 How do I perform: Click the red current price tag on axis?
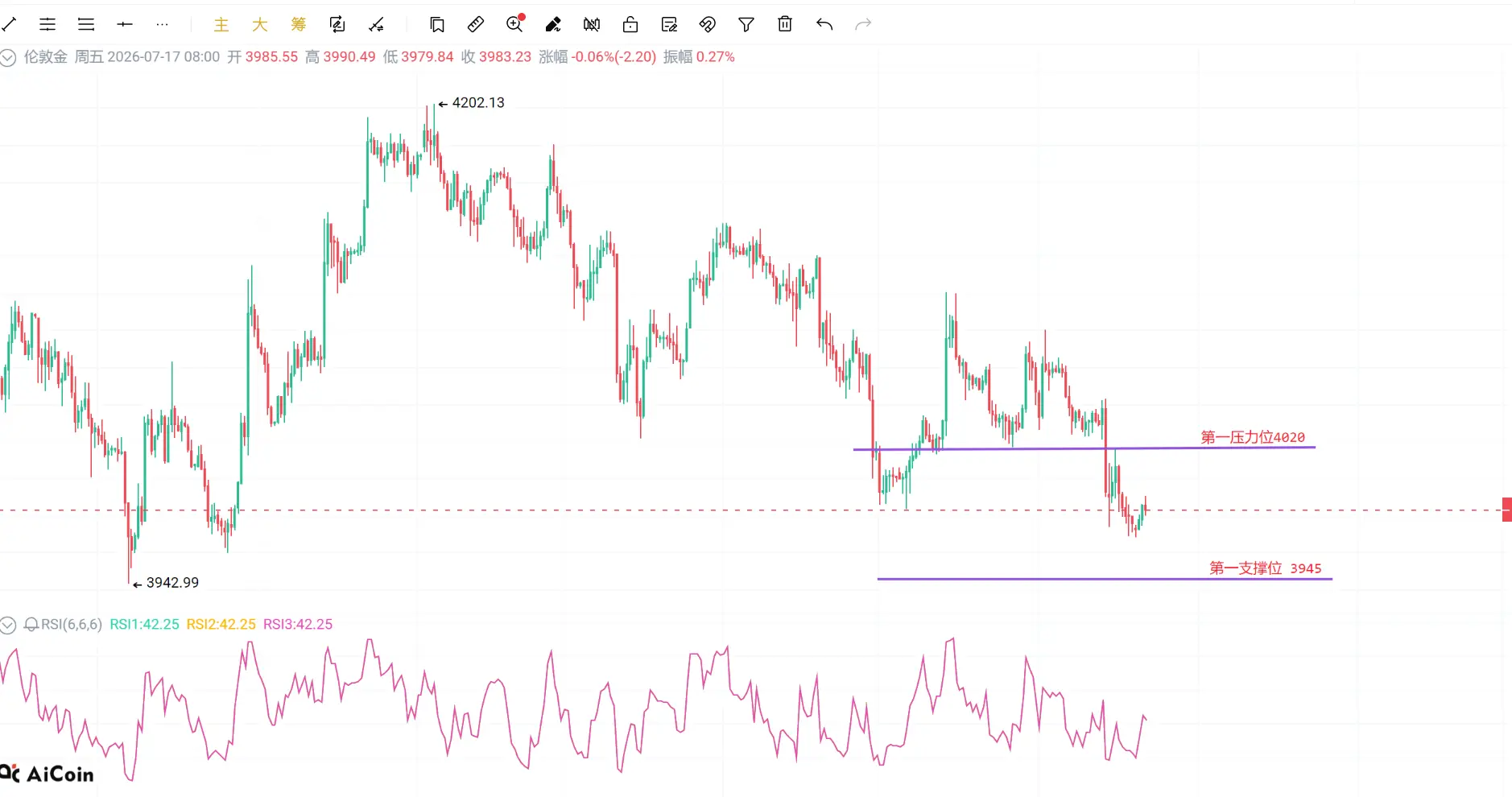(x=1507, y=510)
